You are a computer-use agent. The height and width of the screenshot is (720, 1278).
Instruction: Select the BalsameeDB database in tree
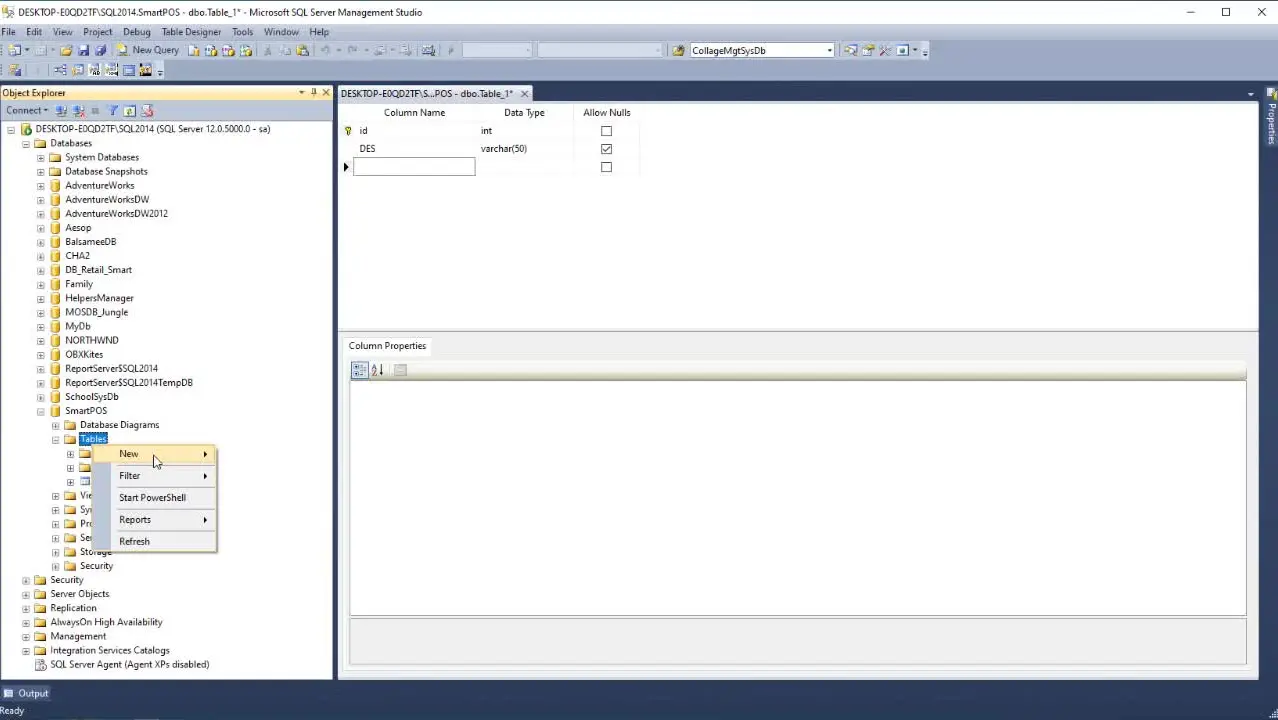(90, 242)
